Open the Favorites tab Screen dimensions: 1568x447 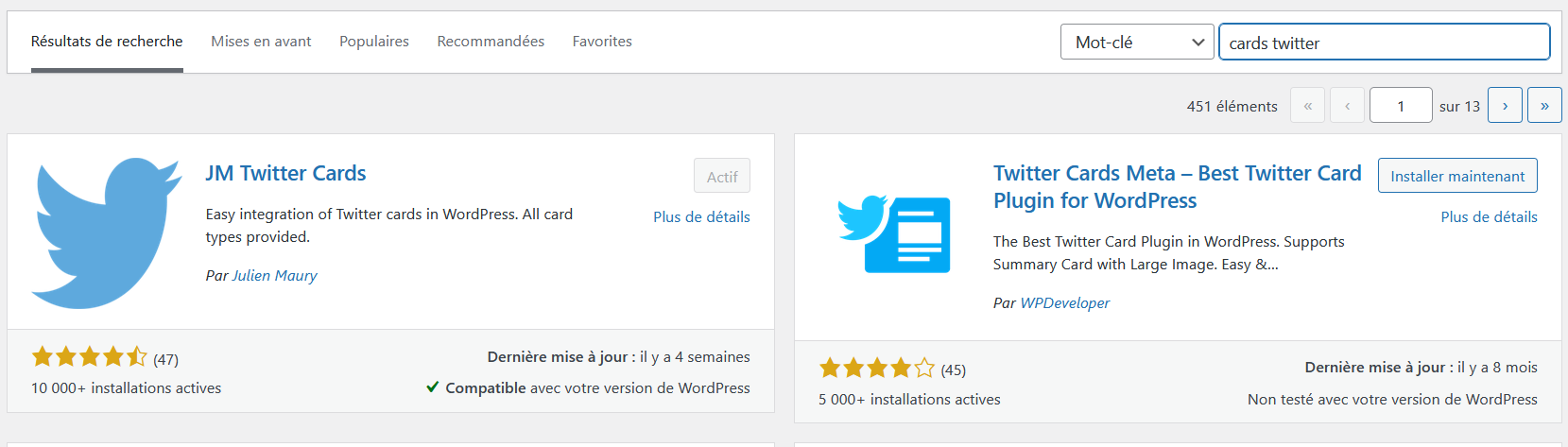click(x=602, y=42)
